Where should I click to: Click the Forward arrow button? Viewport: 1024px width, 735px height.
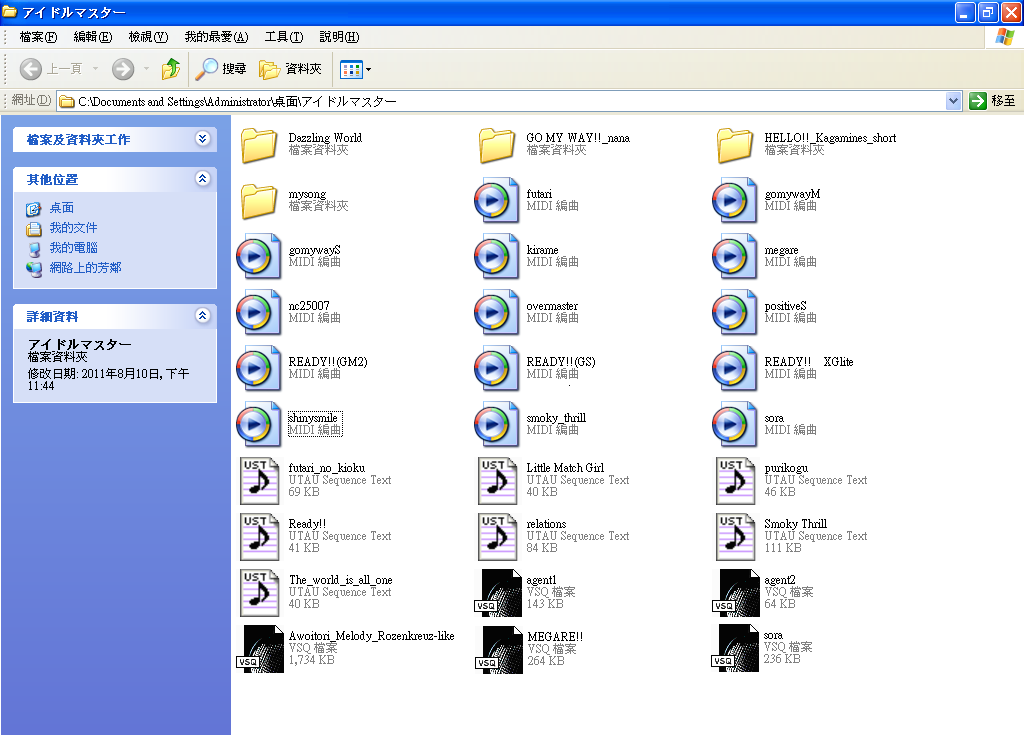coord(123,69)
